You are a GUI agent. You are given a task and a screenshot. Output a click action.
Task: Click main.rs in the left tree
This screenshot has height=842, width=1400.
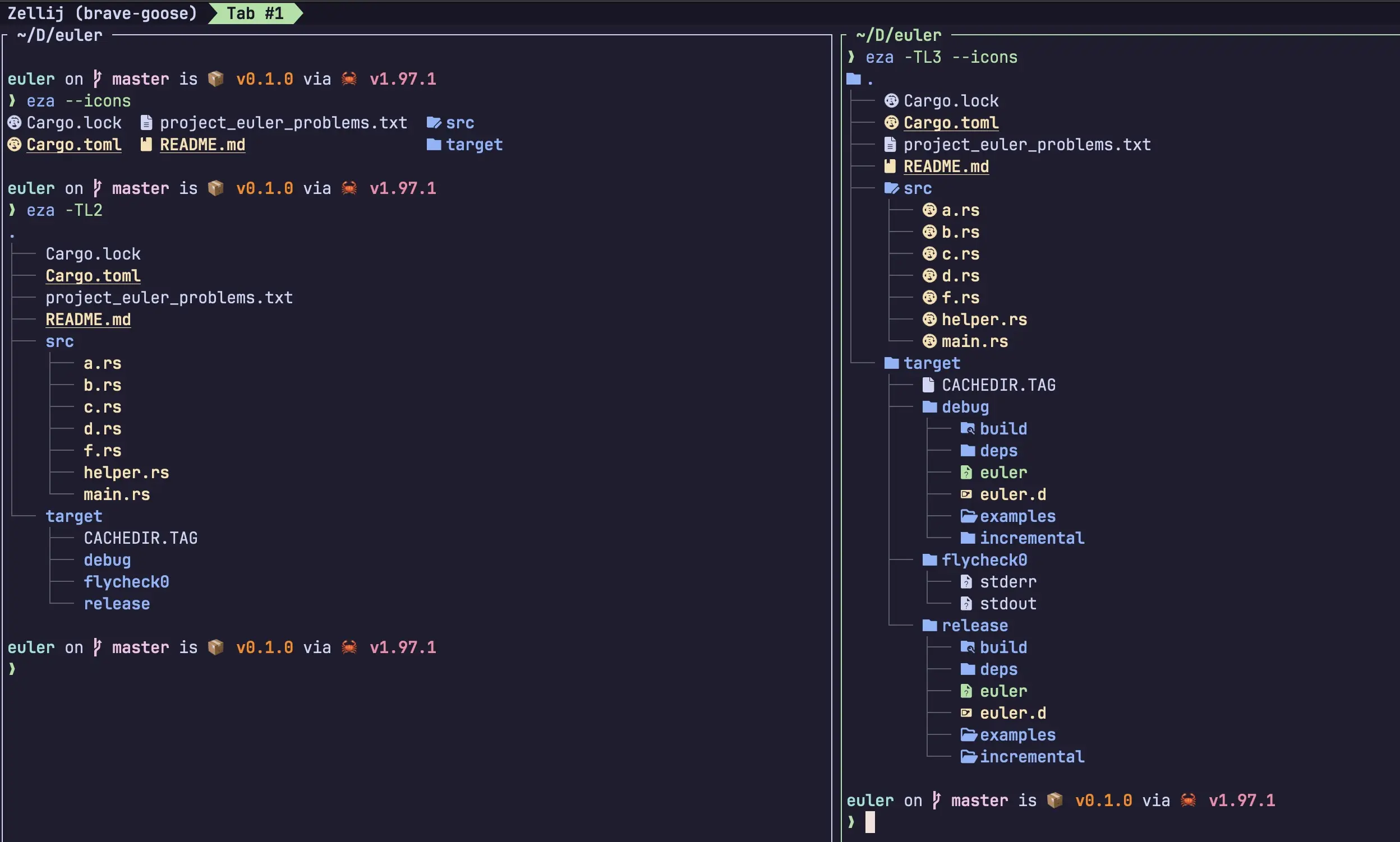[x=116, y=494]
